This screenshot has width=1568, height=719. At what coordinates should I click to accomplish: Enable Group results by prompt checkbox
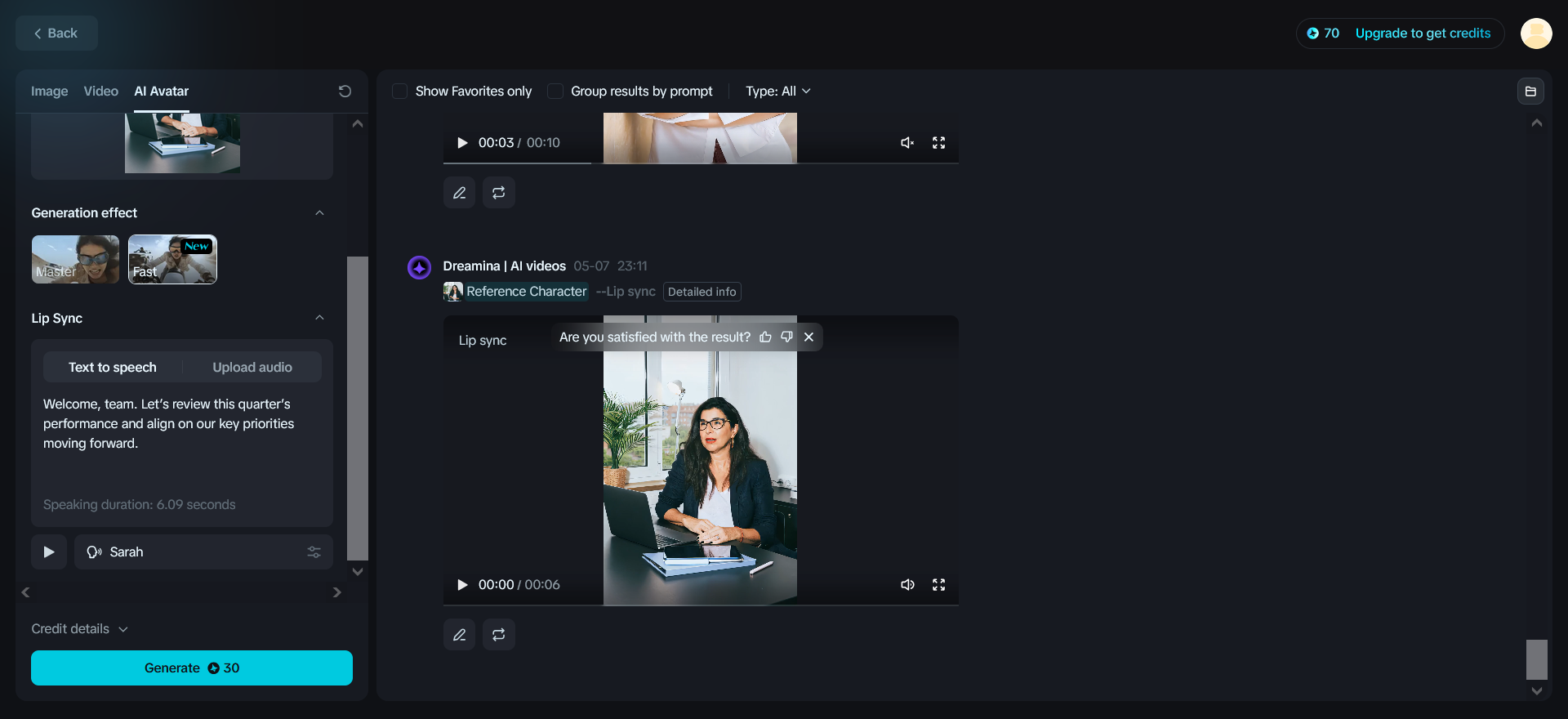pos(555,92)
